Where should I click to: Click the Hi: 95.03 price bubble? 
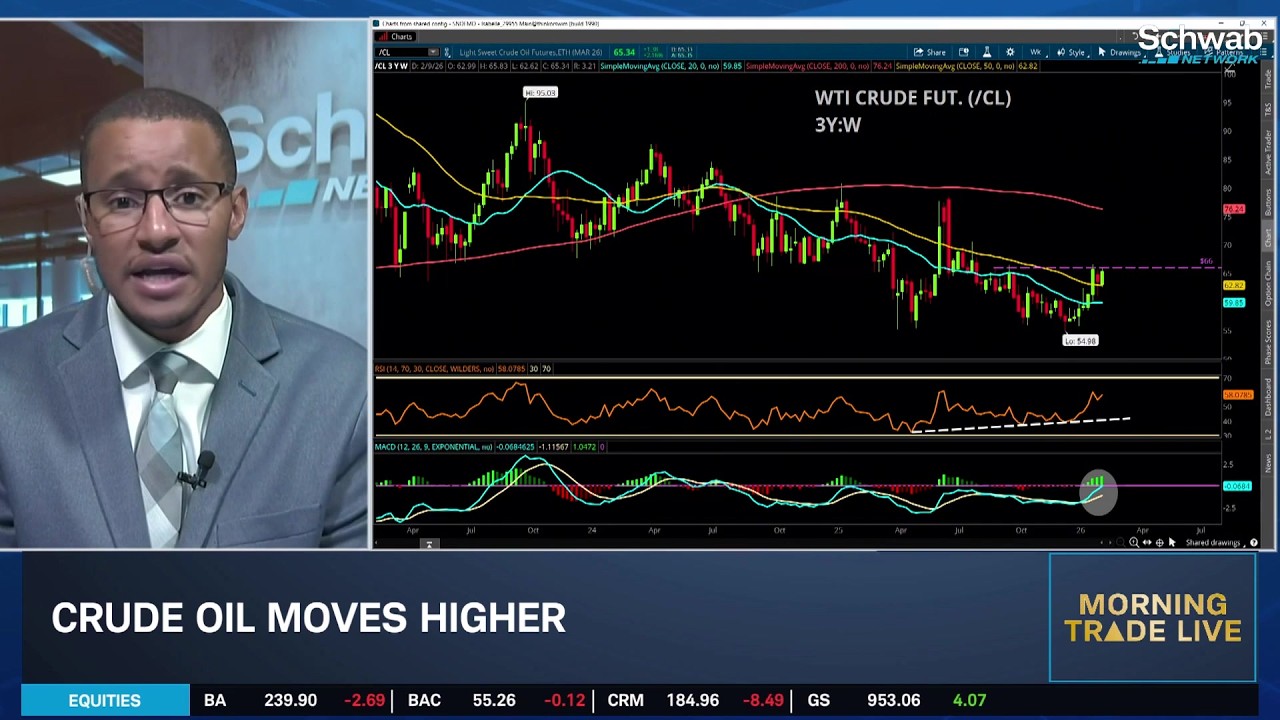[x=541, y=93]
